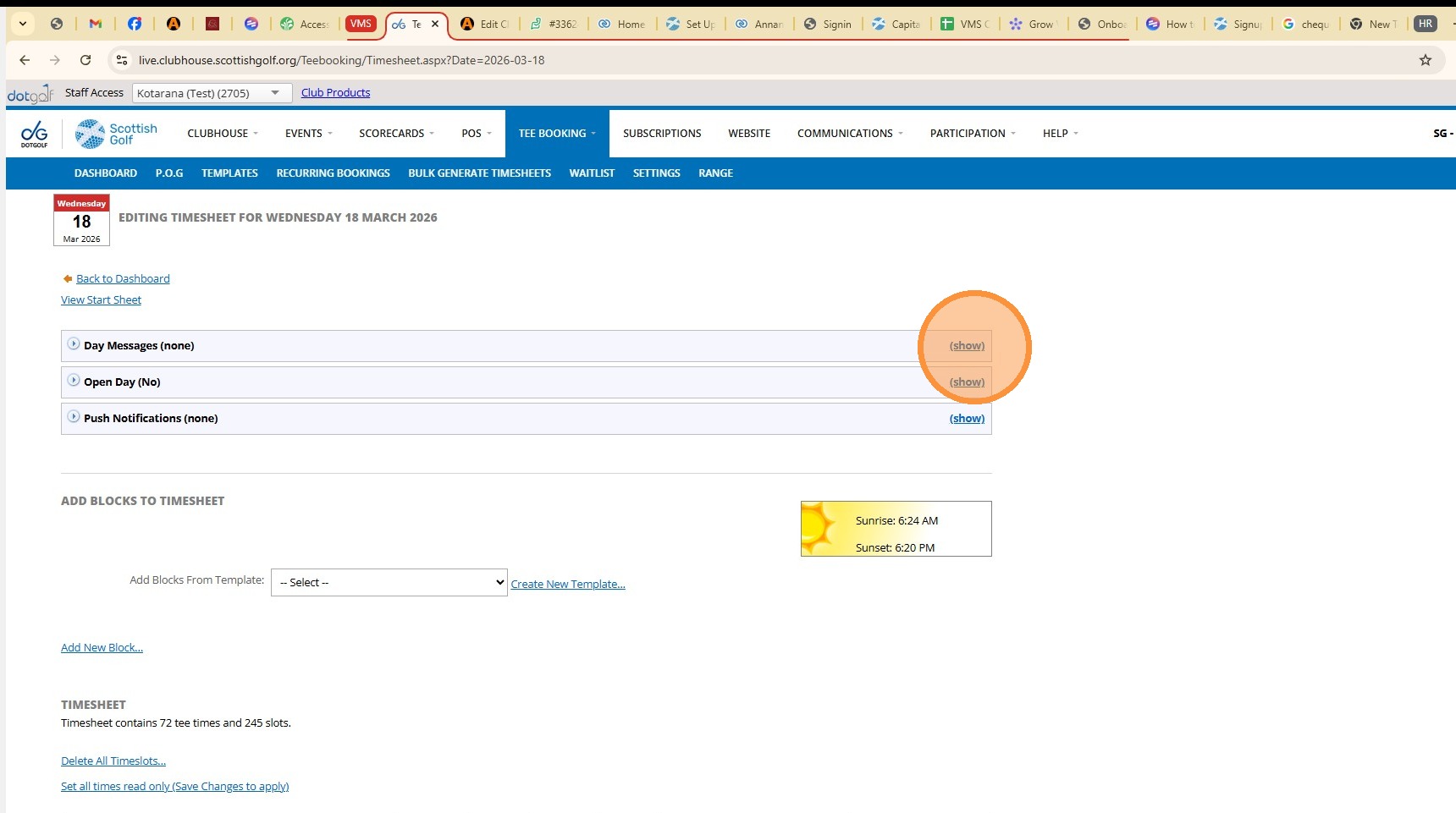Go to the tee booking DASHBOARD tab
Viewport: 1456px width, 813px height.
pyautogui.click(x=106, y=173)
